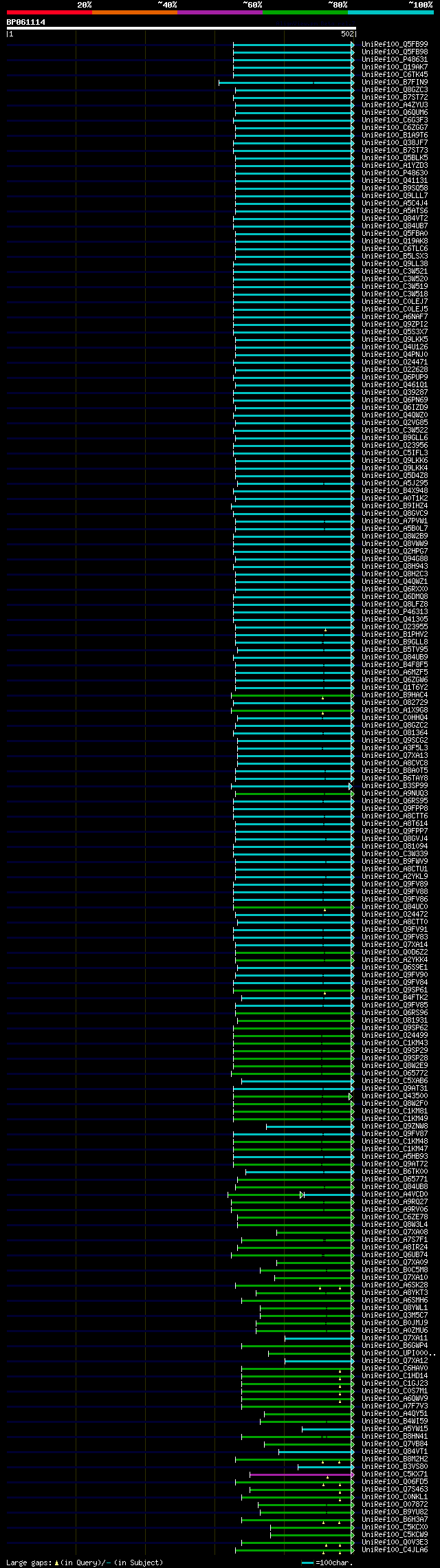Open hit UniRef100_Q84VT2

click(x=395, y=218)
